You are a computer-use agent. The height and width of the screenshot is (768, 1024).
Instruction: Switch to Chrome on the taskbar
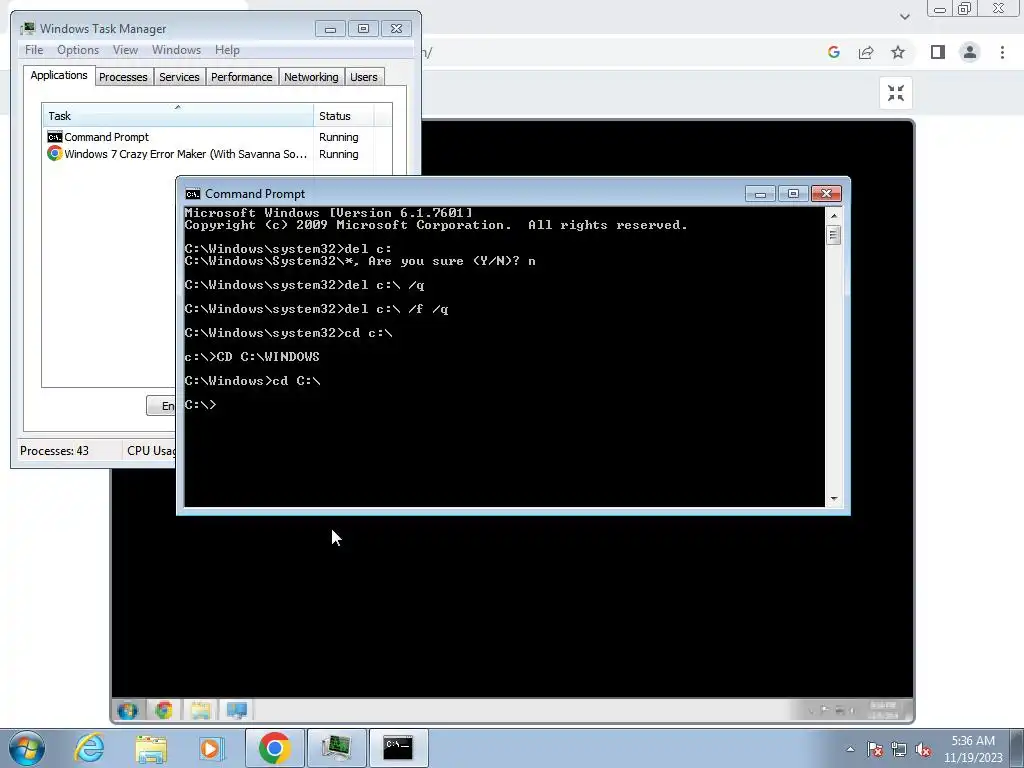[274, 748]
